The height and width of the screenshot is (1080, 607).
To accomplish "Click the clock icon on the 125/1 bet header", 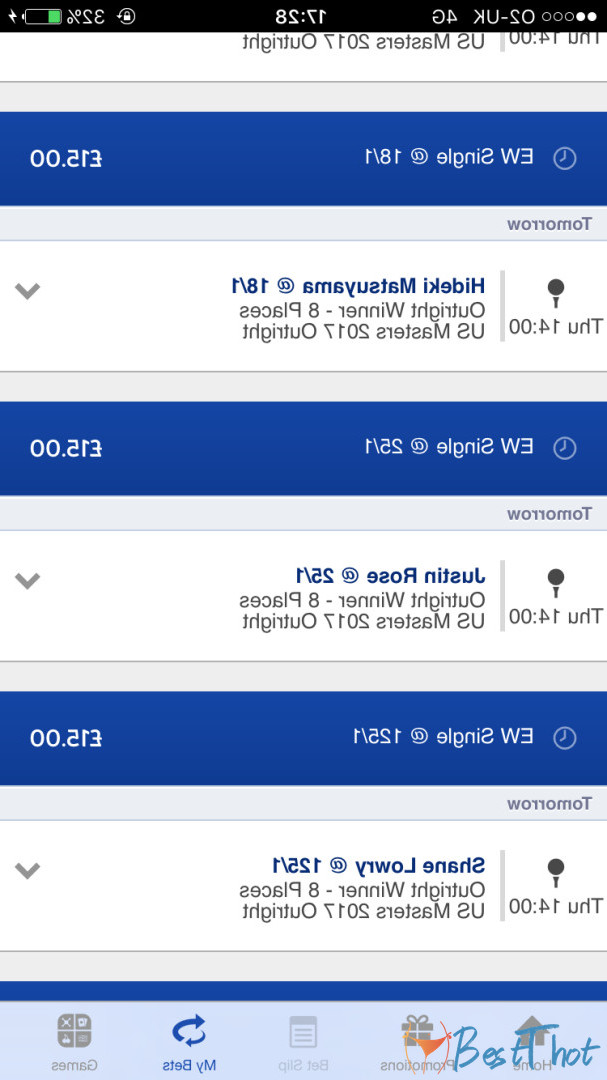I will click(565, 738).
